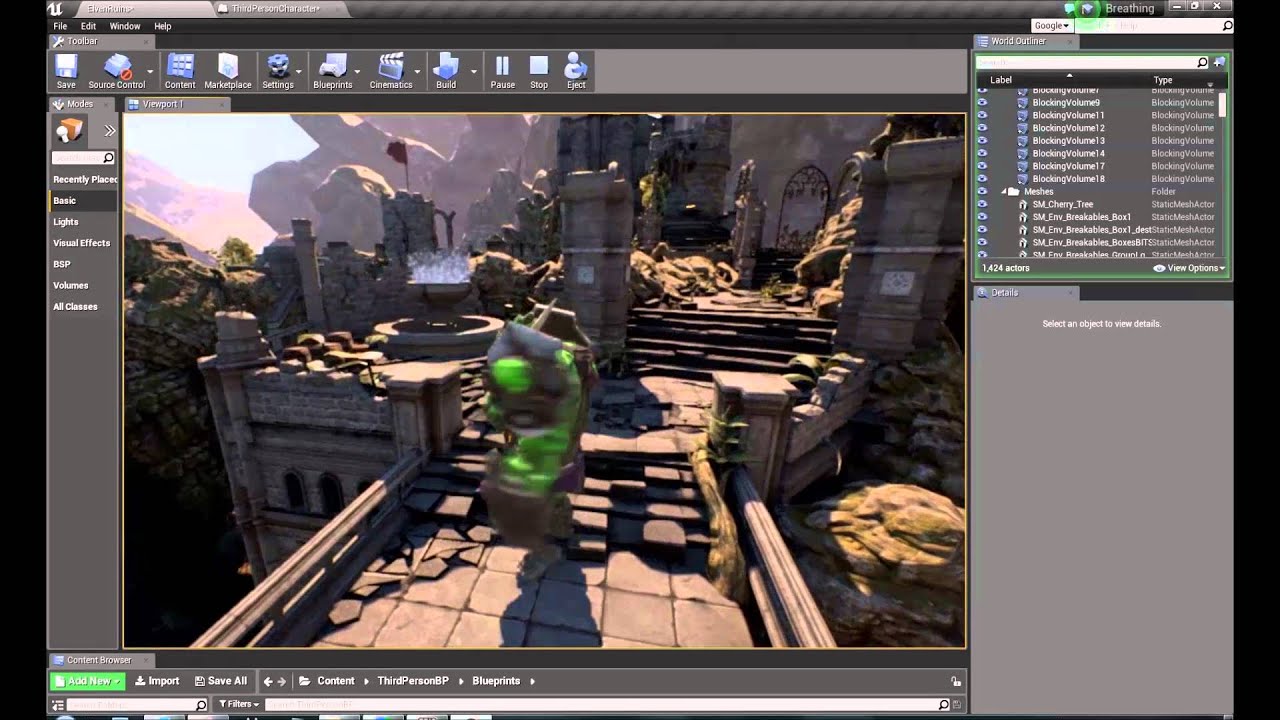Click the Blueprints breadcrumb path
This screenshot has width=1280, height=720.
pos(496,681)
